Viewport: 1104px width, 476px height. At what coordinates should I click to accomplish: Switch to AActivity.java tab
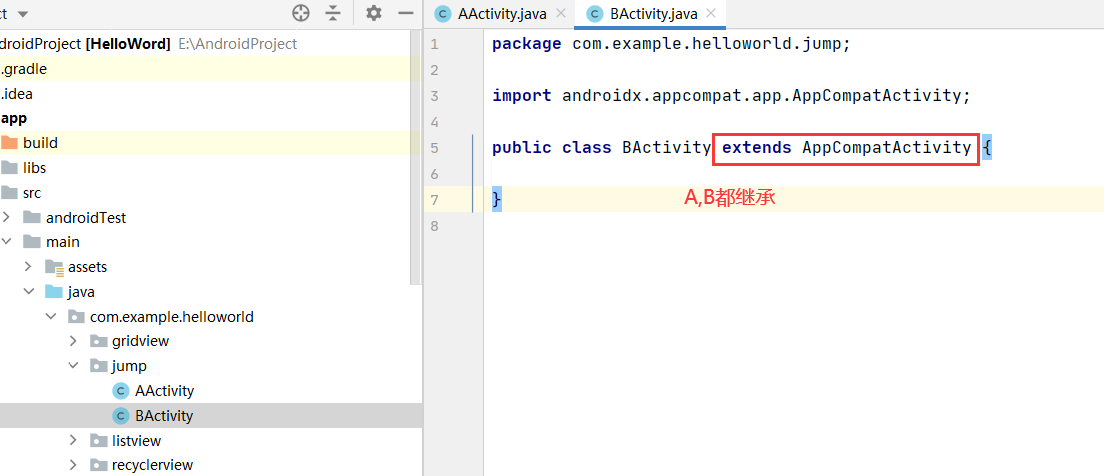click(501, 13)
